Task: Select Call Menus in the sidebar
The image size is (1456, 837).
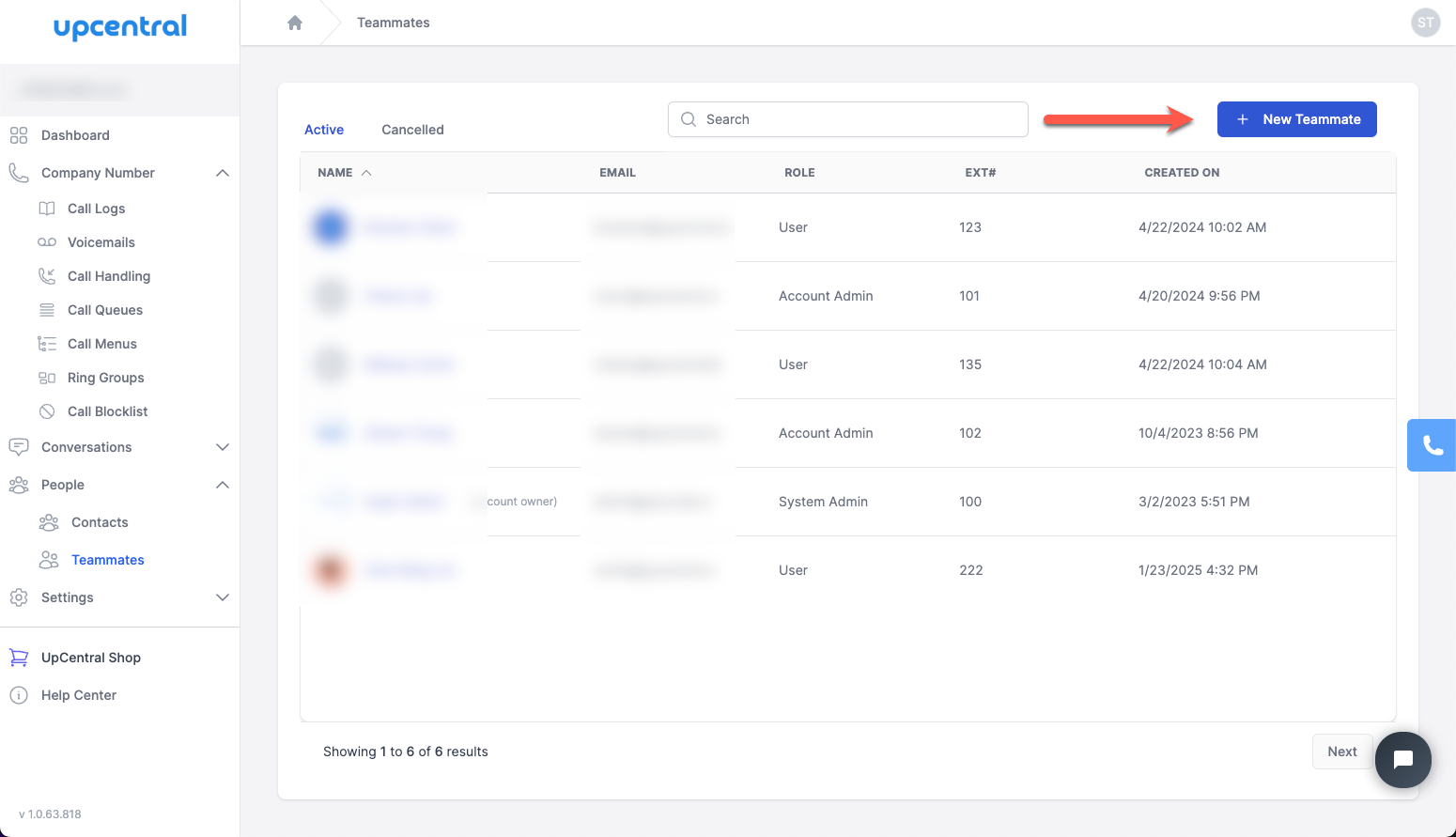Action: click(101, 343)
